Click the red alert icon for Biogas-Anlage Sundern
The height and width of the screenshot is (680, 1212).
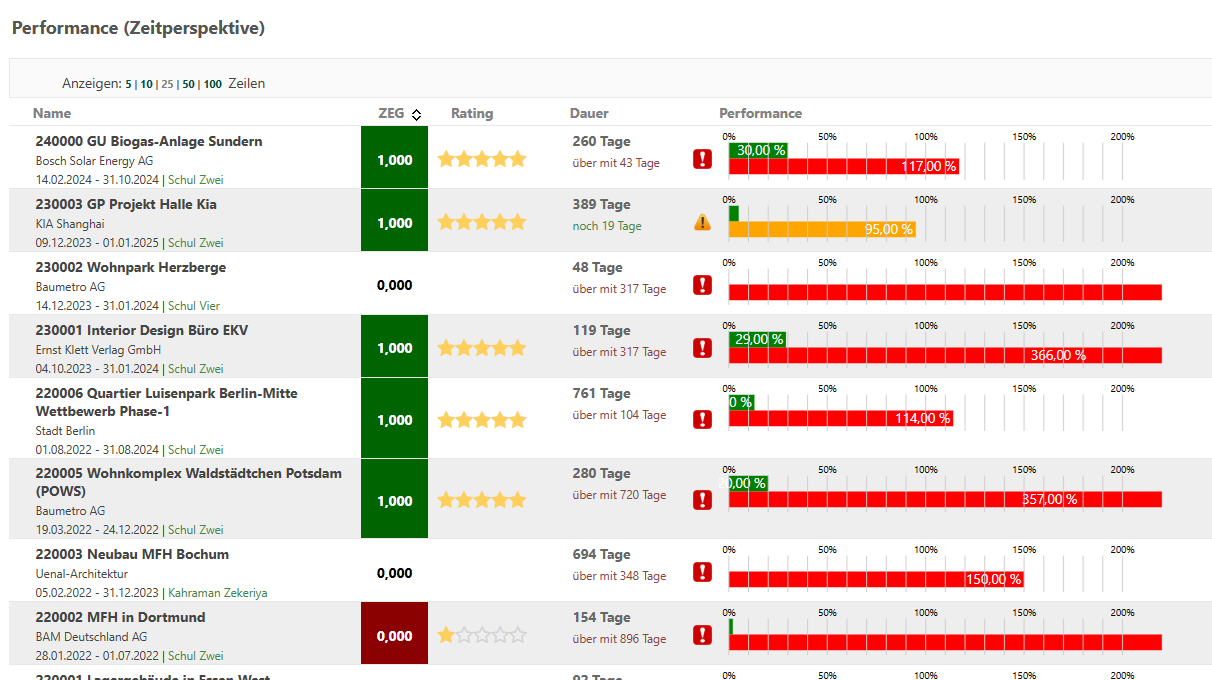(x=702, y=159)
